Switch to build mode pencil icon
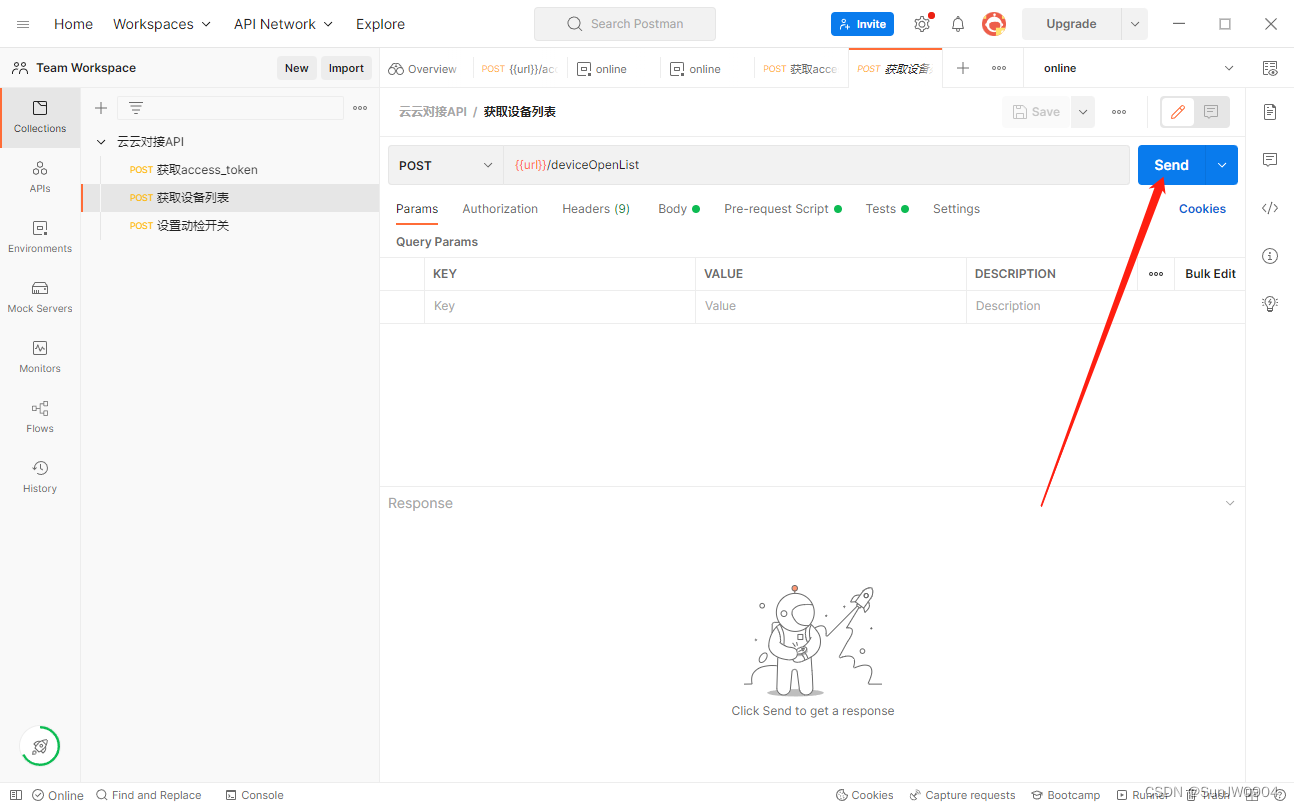 click(x=1178, y=112)
